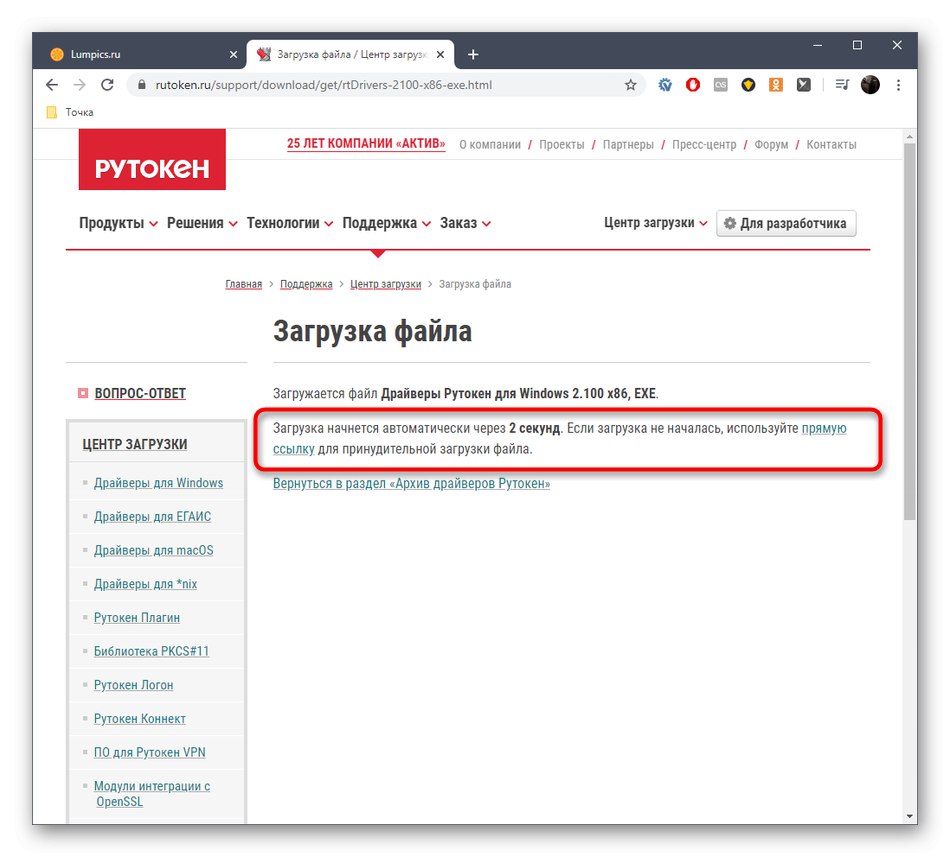Open the Продукты dropdown menu
Image resolution: width=950 pixels, height=857 pixels.
pos(111,223)
